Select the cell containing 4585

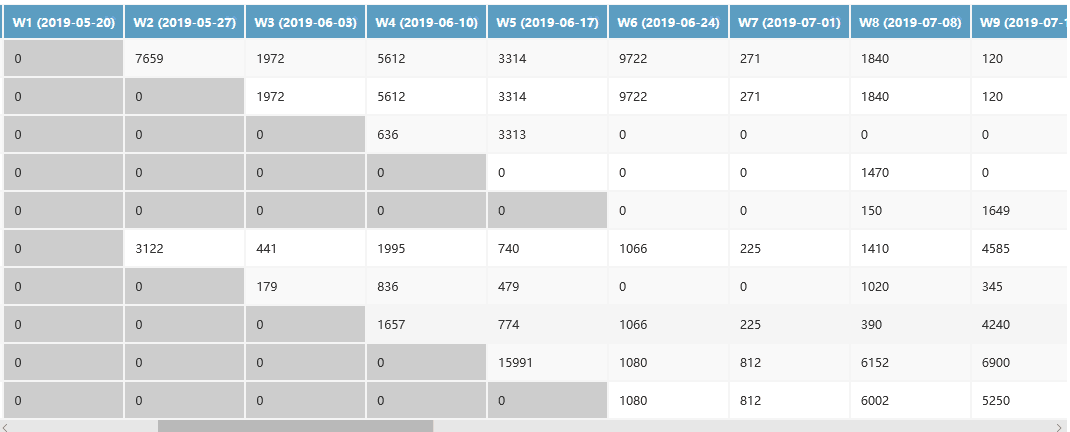pos(1018,249)
